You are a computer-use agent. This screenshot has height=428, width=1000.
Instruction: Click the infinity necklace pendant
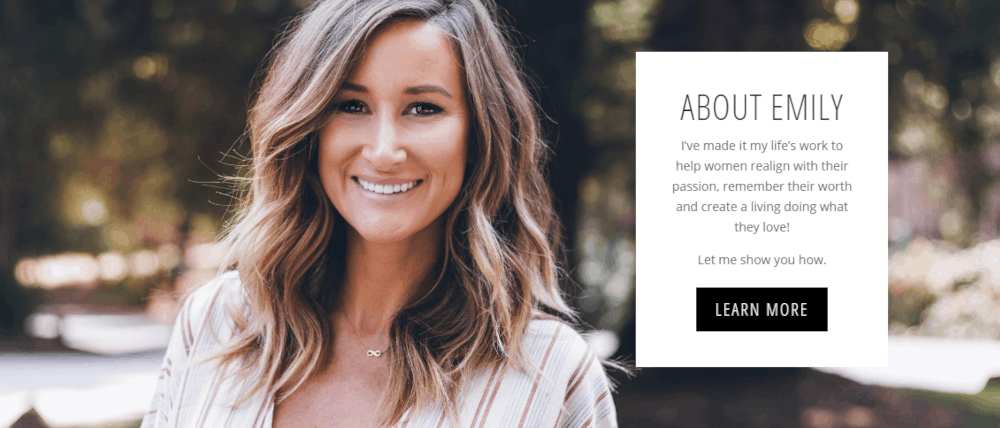click(378, 352)
